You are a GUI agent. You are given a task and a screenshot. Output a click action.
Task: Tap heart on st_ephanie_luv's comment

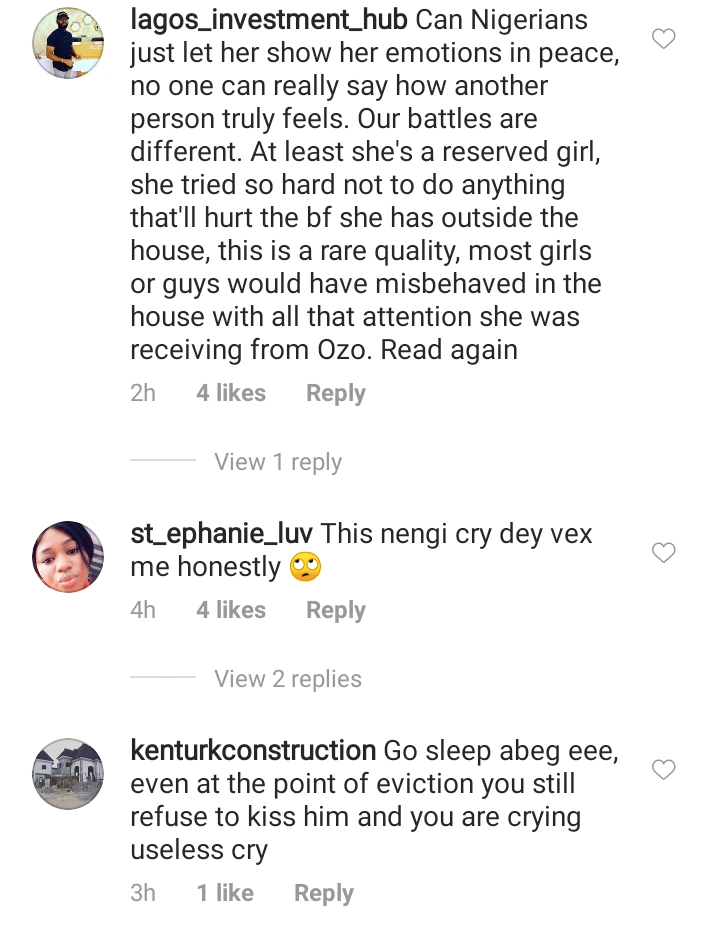click(663, 552)
